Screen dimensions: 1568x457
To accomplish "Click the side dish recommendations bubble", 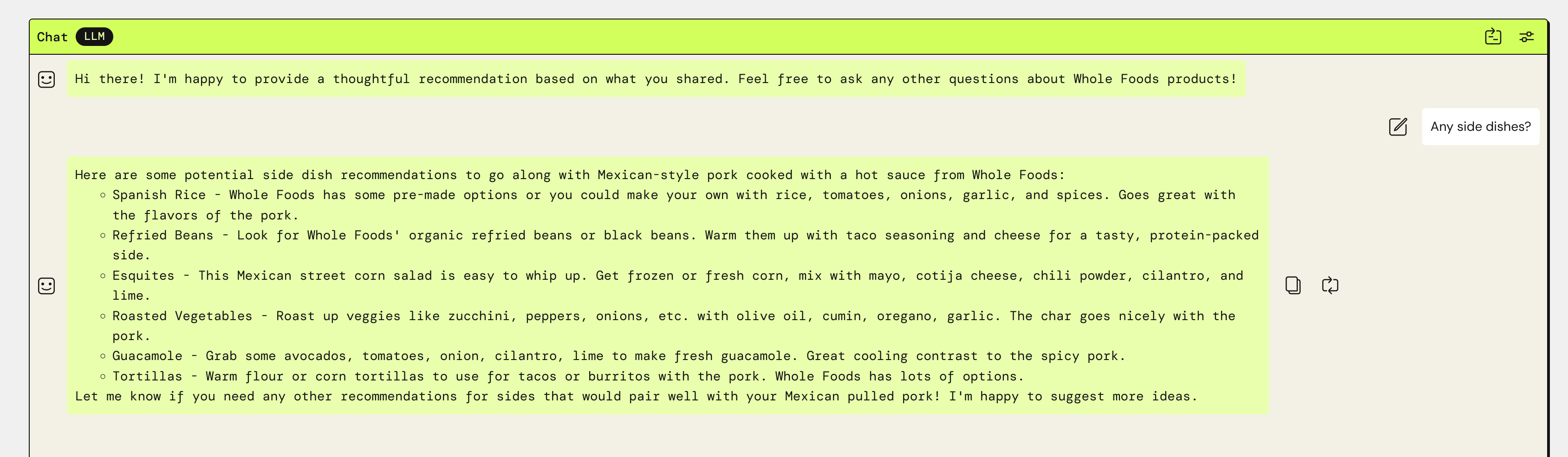I will click(x=609, y=174).
